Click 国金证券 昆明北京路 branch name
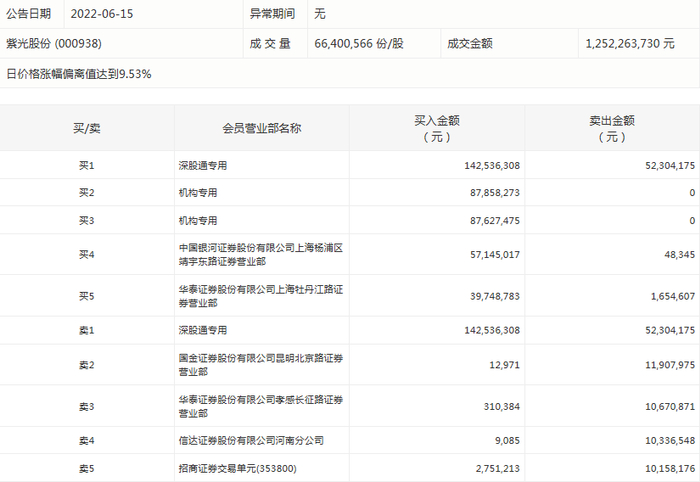 point(261,365)
